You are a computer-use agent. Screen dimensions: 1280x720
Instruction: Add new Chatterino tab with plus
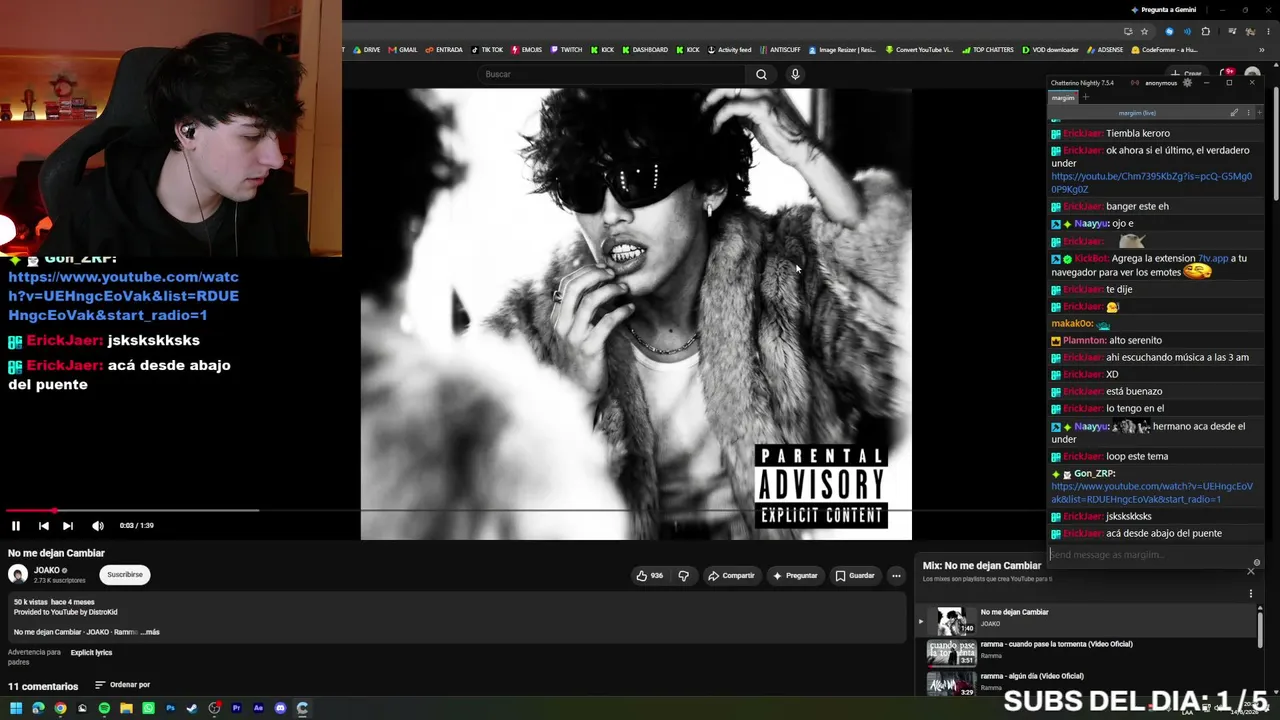1085,98
